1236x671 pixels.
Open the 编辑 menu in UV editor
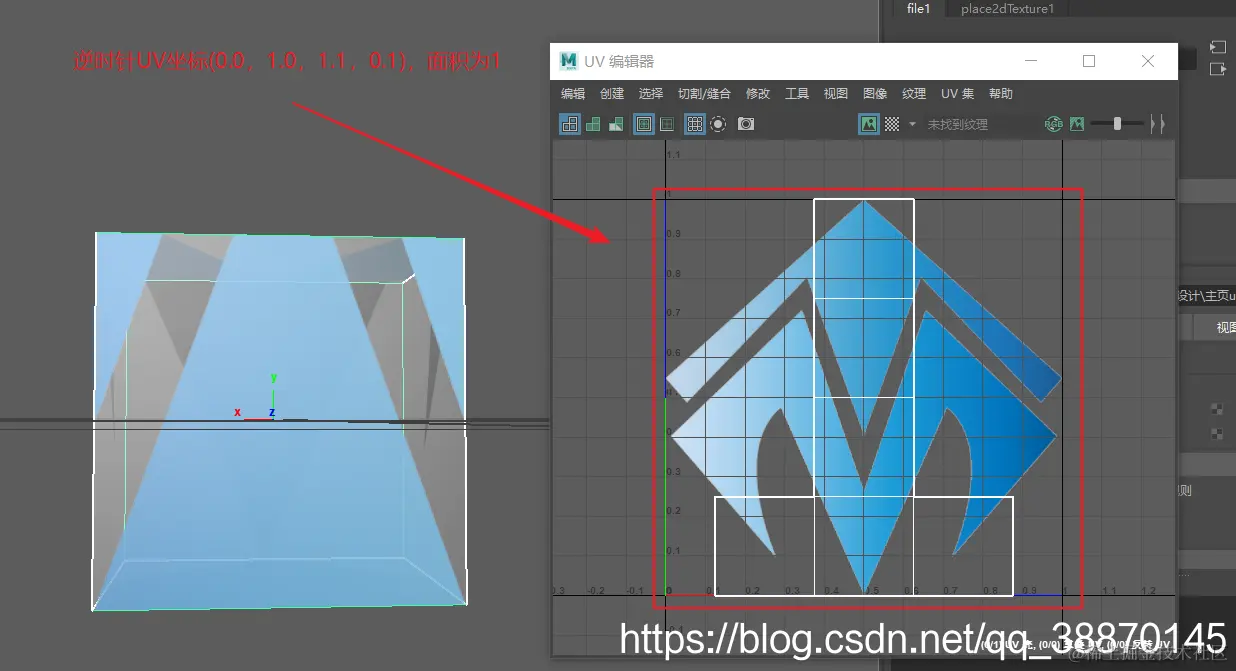tap(573, 94)
